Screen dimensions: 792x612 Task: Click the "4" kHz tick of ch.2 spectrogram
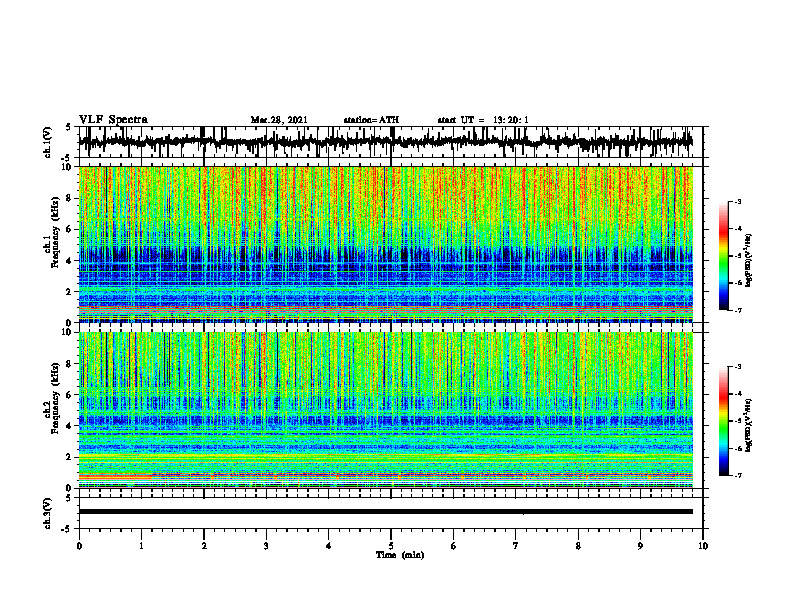(x=69, y=426)
